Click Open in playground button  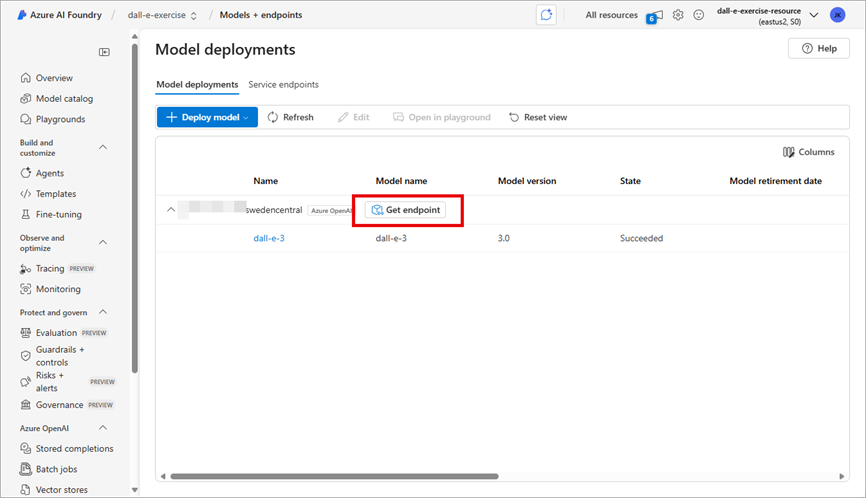coord(441,117)
